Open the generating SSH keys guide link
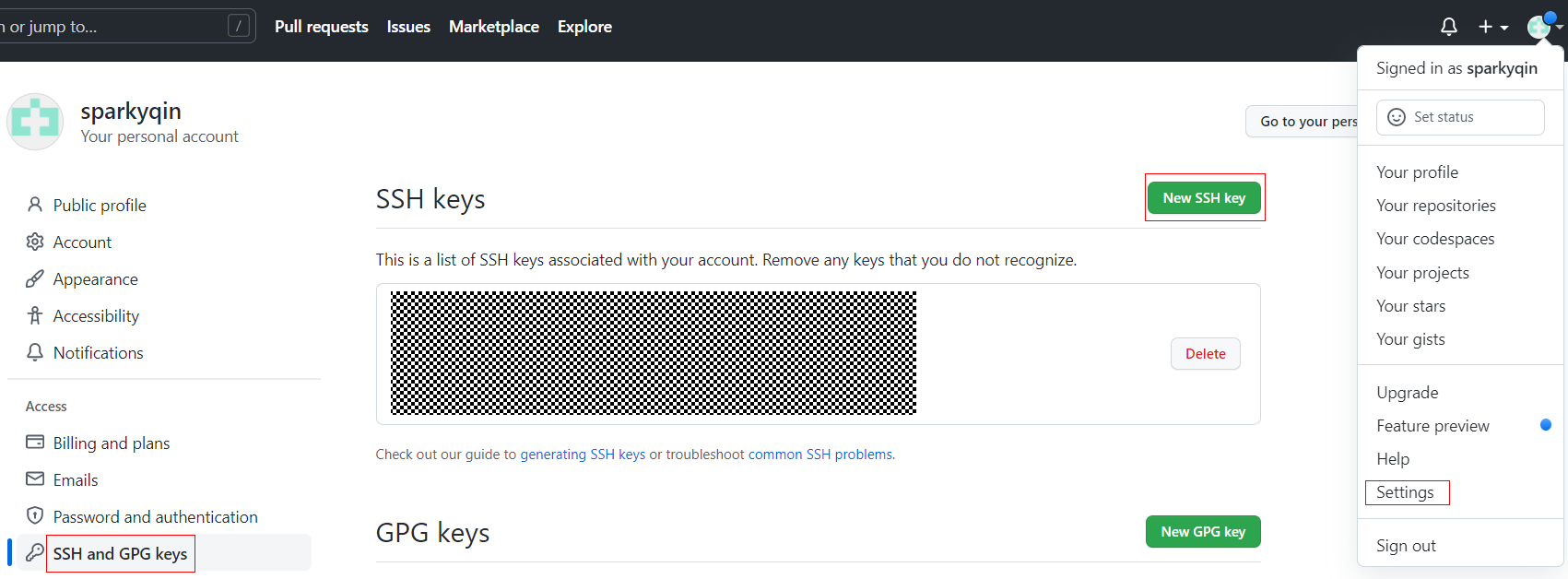 [583, 455]
